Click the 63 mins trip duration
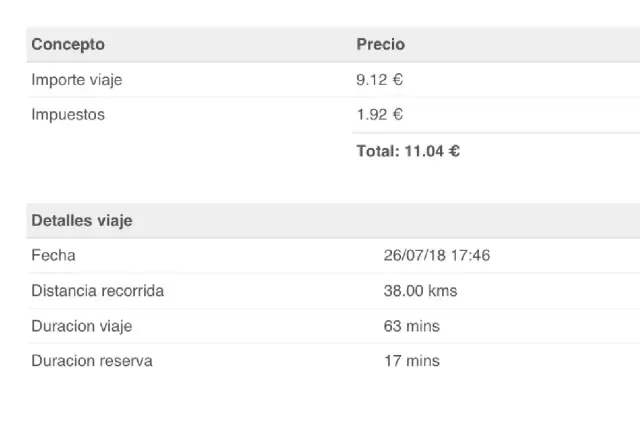 [x=411, y=326]
